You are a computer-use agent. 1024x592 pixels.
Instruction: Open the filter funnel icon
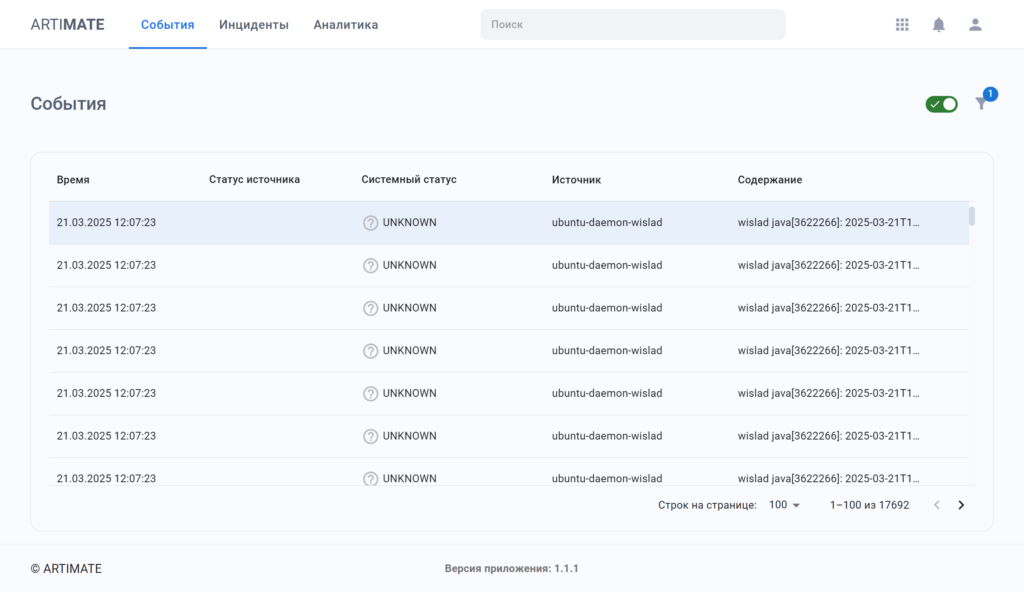pos(981,104)
